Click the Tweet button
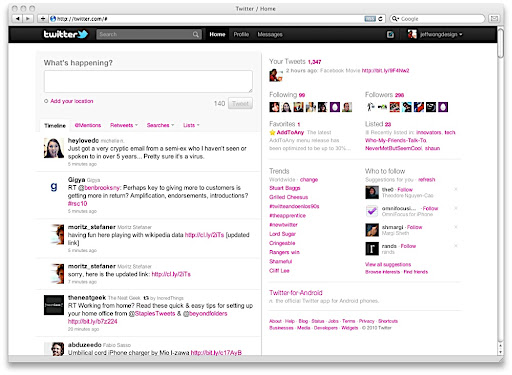512x375 pixels. (240, 103)
